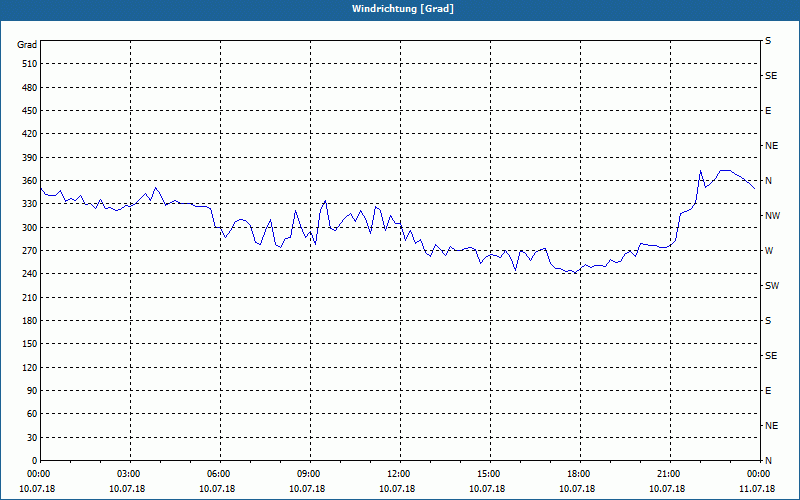800x500 pixels.
Task: Click the 390 degree axis label
Action: [x=30, y=158]
